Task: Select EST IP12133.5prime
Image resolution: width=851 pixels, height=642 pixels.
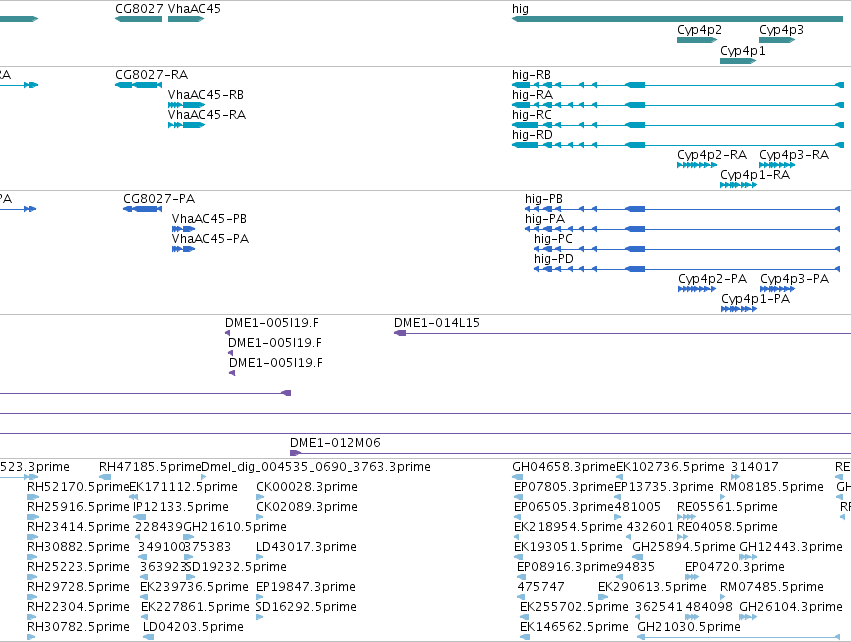Action: tap(139, 517)
